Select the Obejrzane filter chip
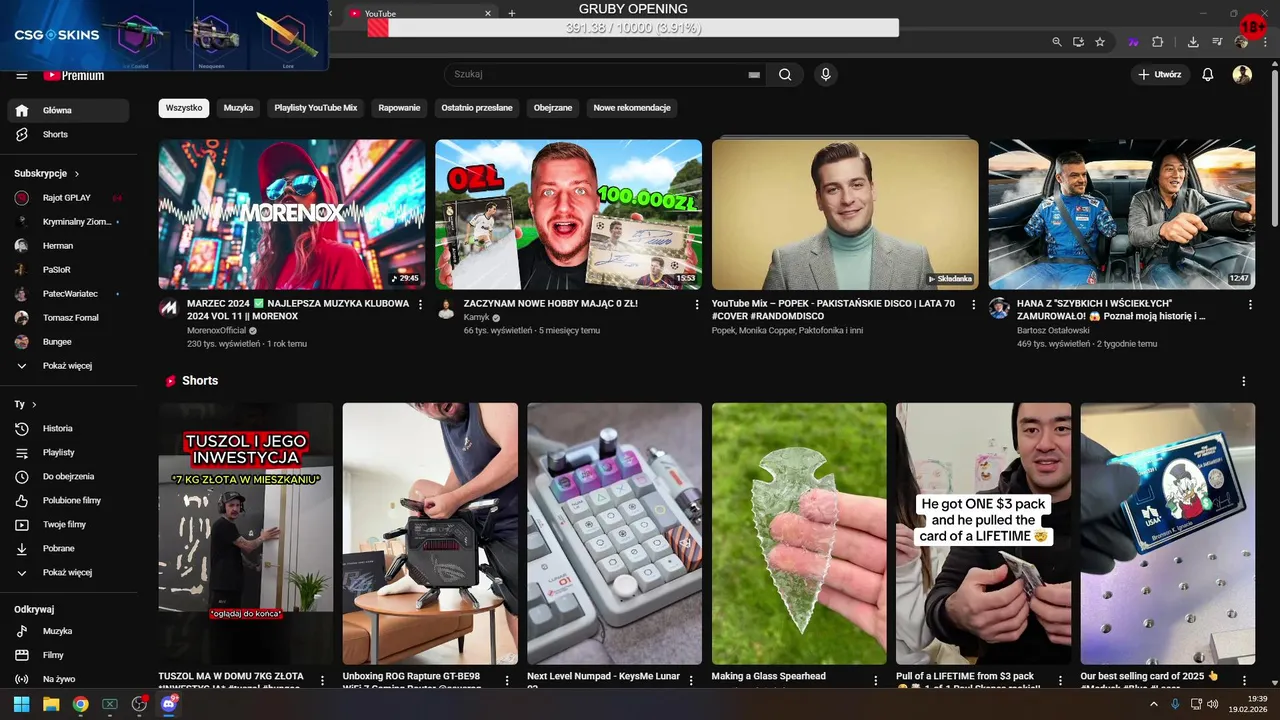Image resolution: width=1280 pixels, height=720 pixels. click(553, 108)
